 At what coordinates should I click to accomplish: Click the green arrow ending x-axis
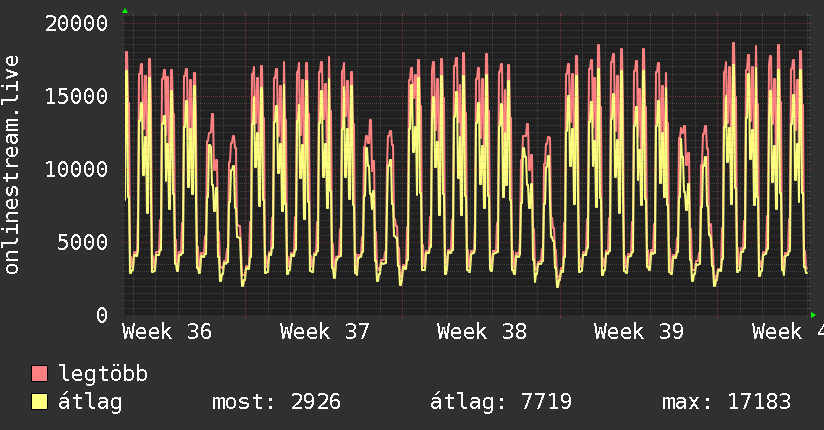click(813, 315)
